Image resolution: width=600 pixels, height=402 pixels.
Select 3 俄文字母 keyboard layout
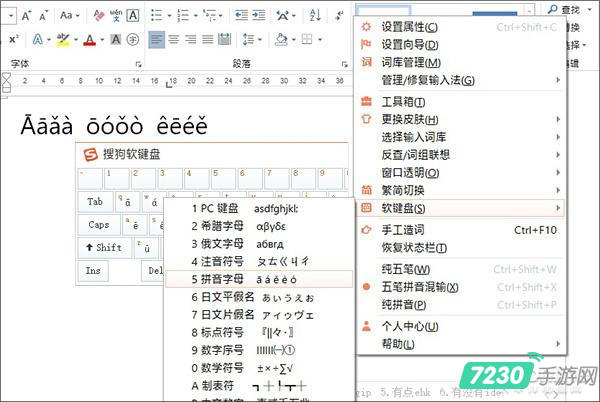259,244
